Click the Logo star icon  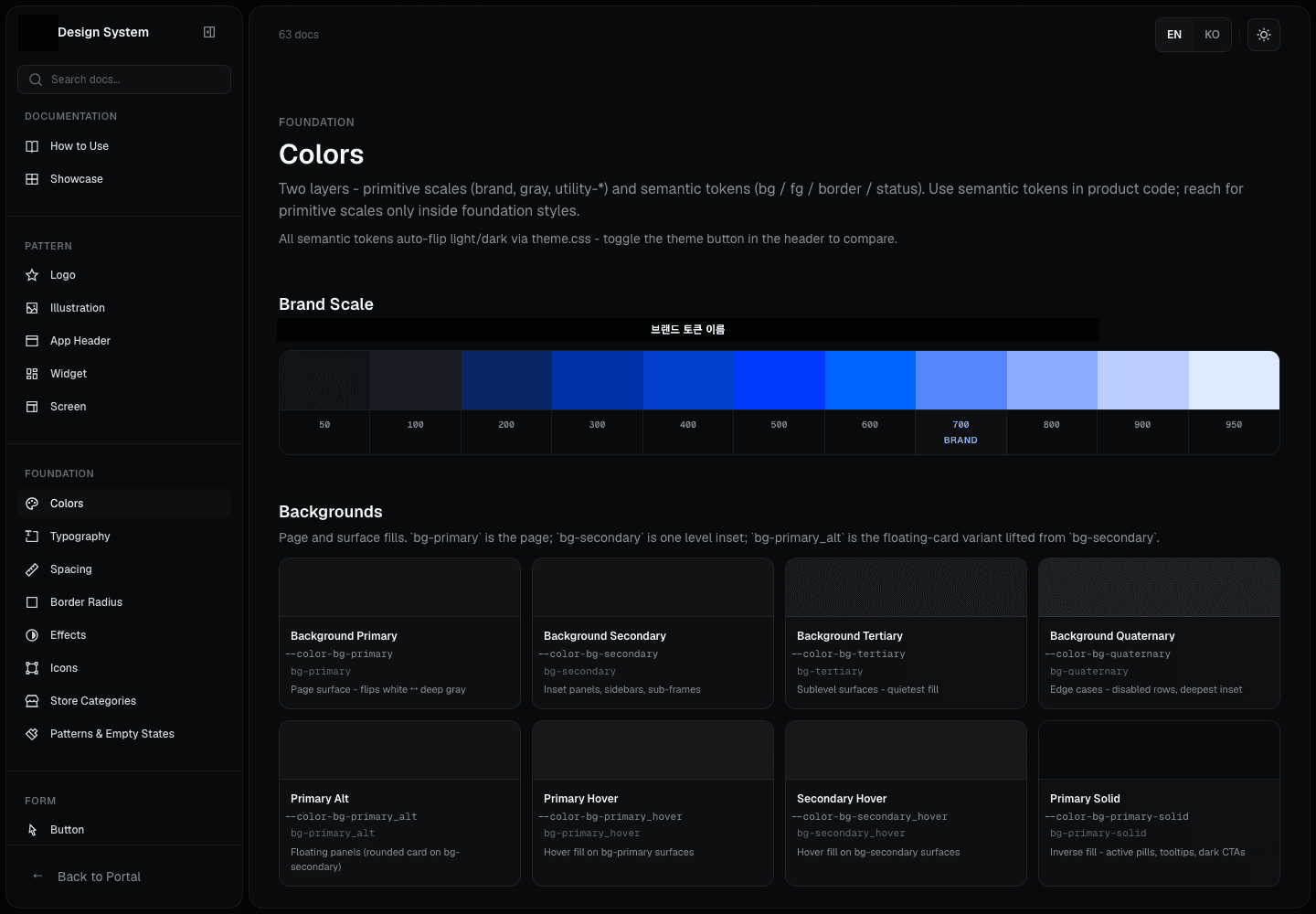(32, 275)
